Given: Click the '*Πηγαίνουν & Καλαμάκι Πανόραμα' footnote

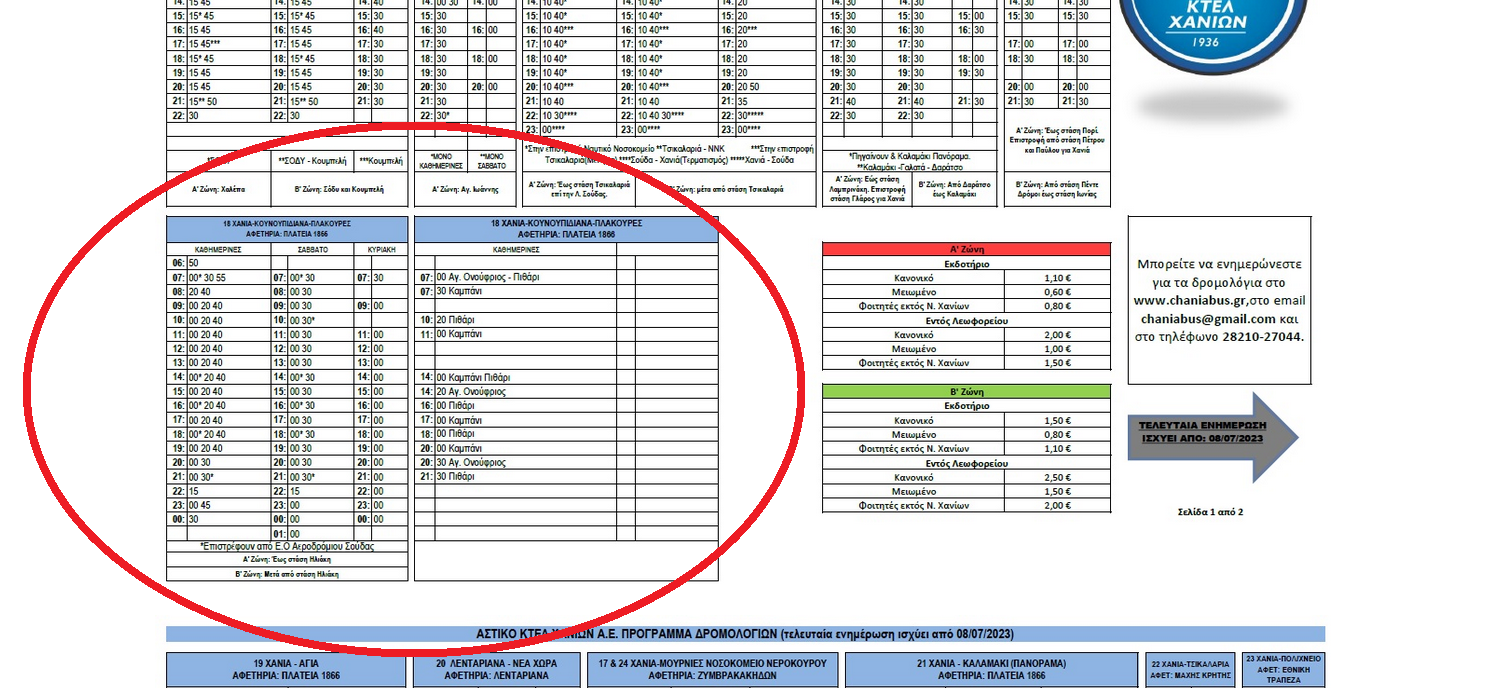Looking at the screenshot, I should click(909, 157).
